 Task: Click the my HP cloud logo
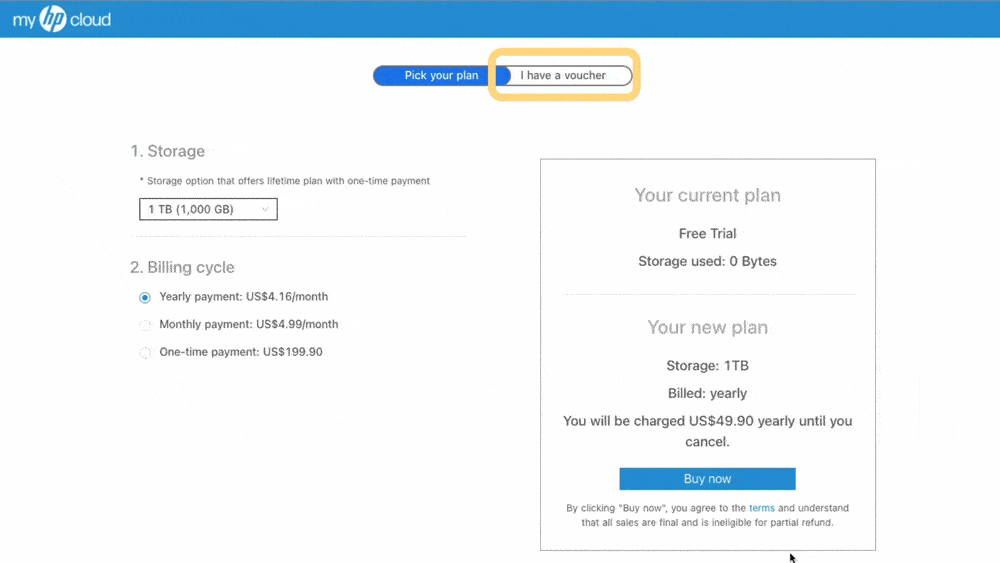(x=62, y=19)
